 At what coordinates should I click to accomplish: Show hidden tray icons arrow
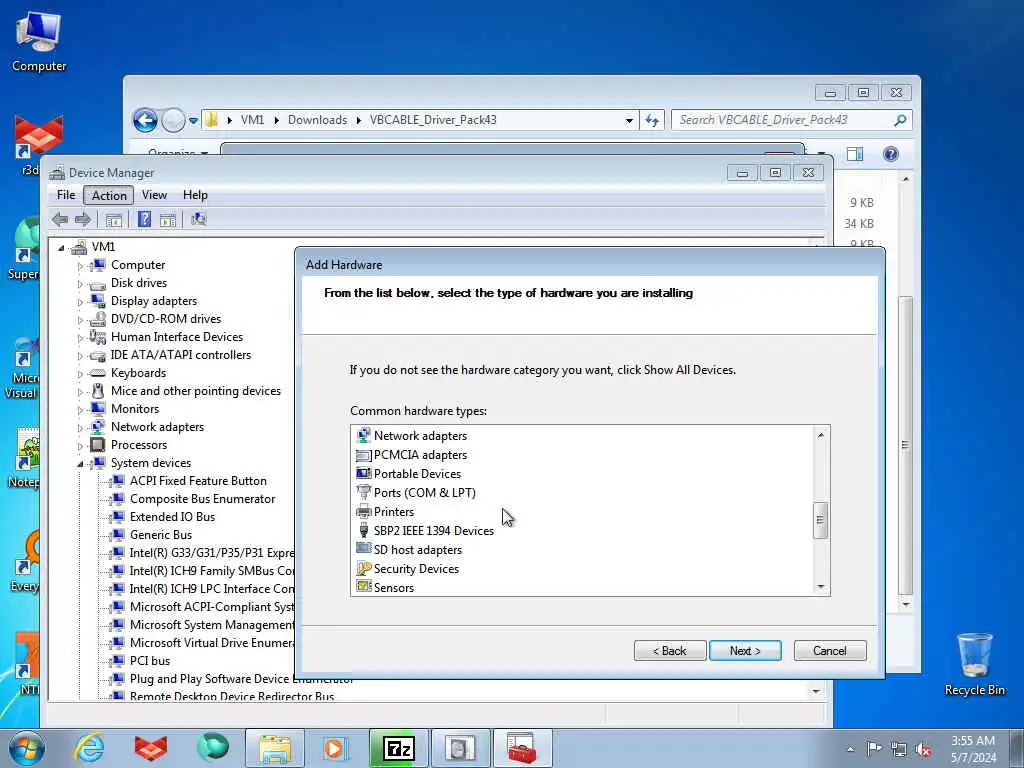(850, 749)
